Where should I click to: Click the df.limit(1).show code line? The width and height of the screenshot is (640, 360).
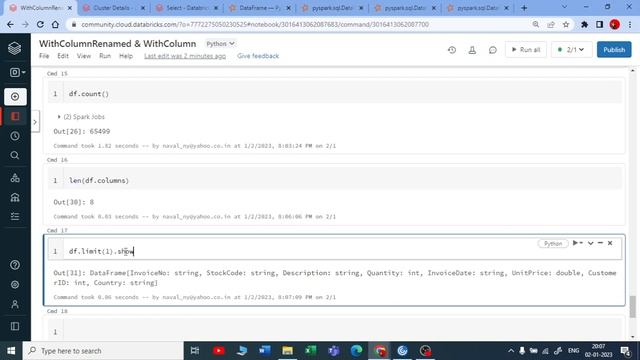pyautogui.click(x=101, y=251)
